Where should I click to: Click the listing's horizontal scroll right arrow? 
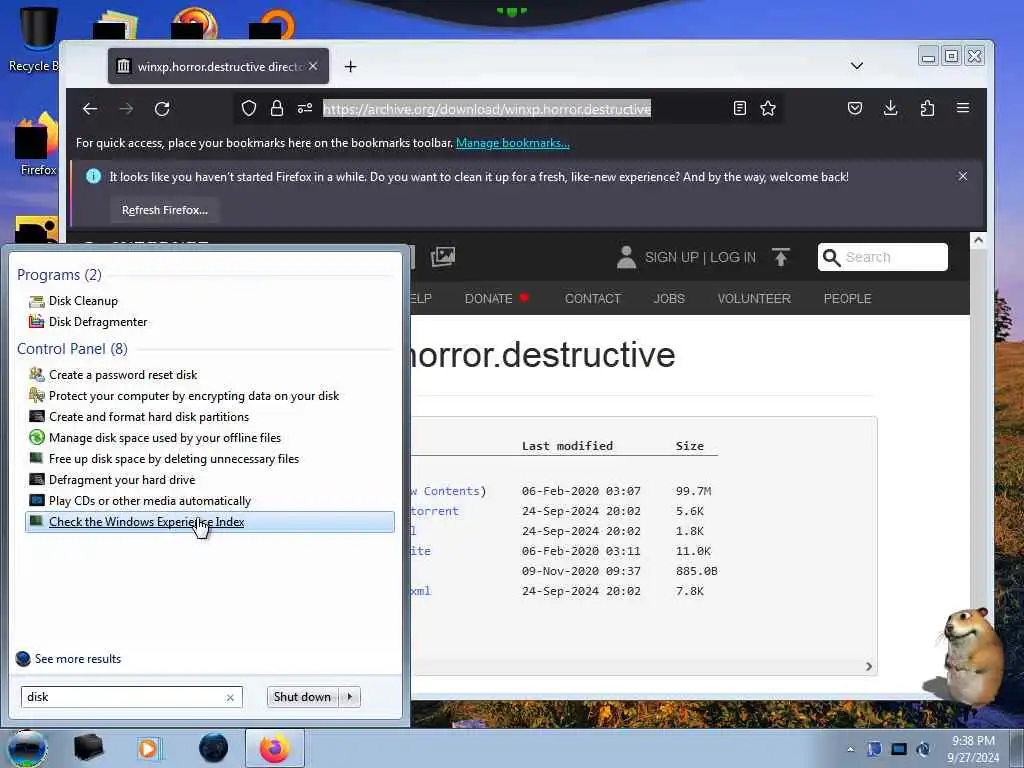point(869,666)
